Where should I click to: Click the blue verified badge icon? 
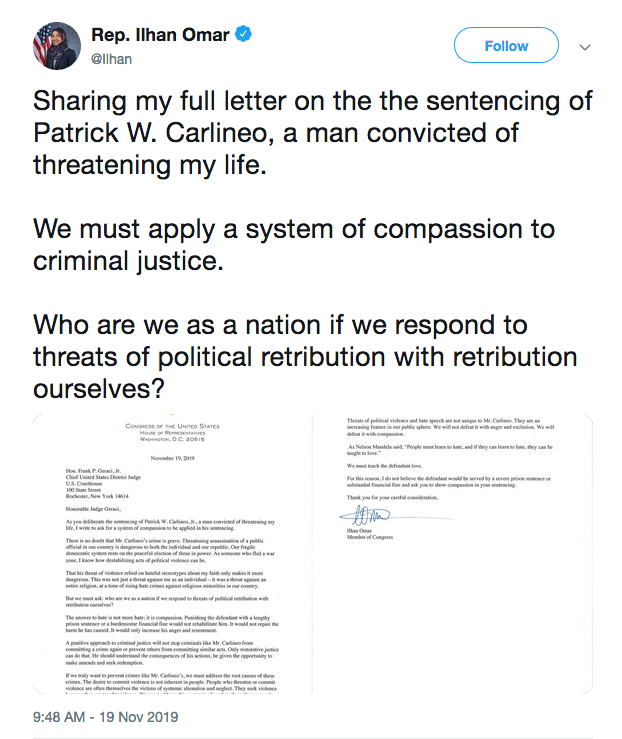tap(243, 34)
